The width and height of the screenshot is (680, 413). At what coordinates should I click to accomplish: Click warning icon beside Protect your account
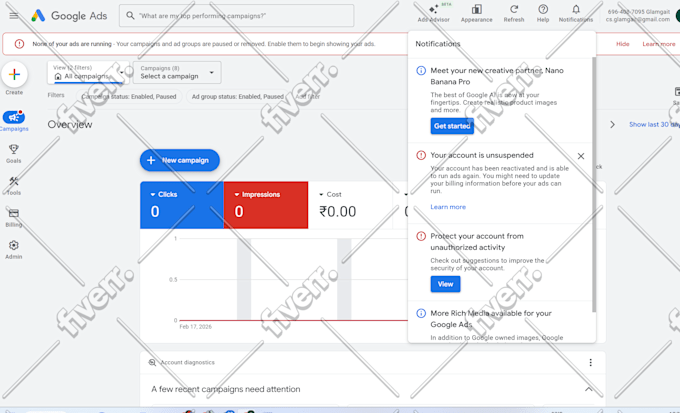421,236
